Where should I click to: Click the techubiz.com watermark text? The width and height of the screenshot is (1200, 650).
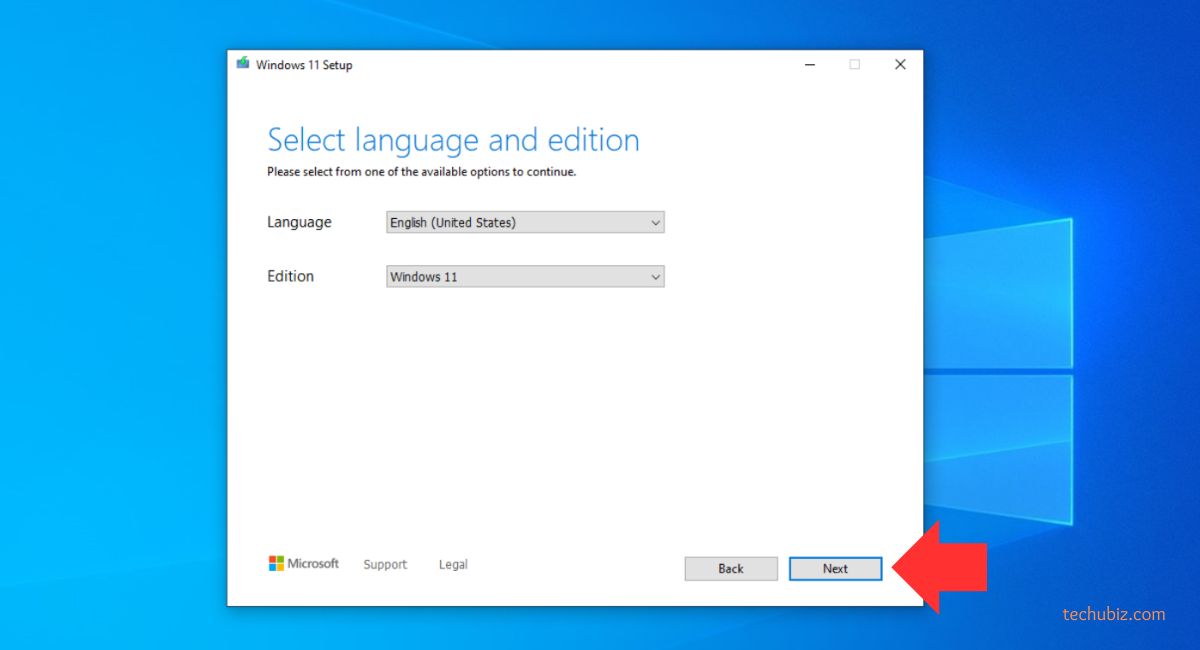1113,614
